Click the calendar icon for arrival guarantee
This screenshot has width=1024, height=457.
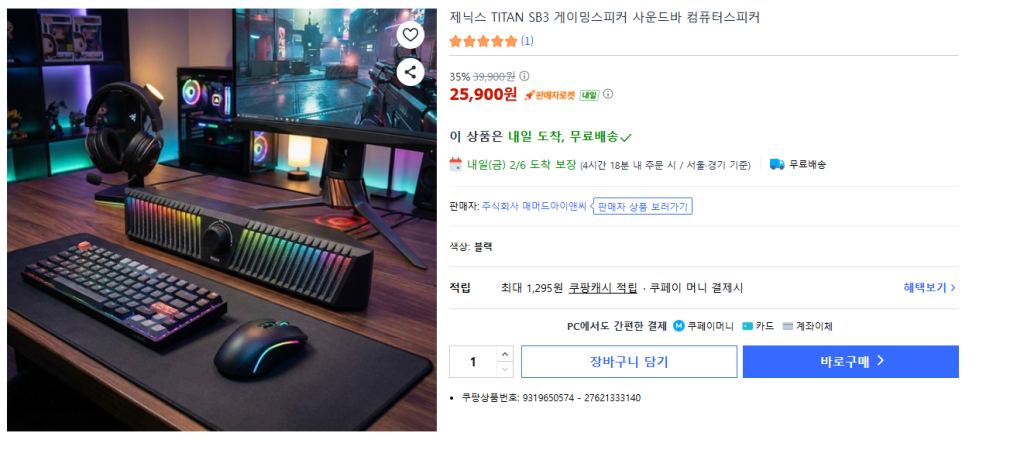click(x=456, y=164)
